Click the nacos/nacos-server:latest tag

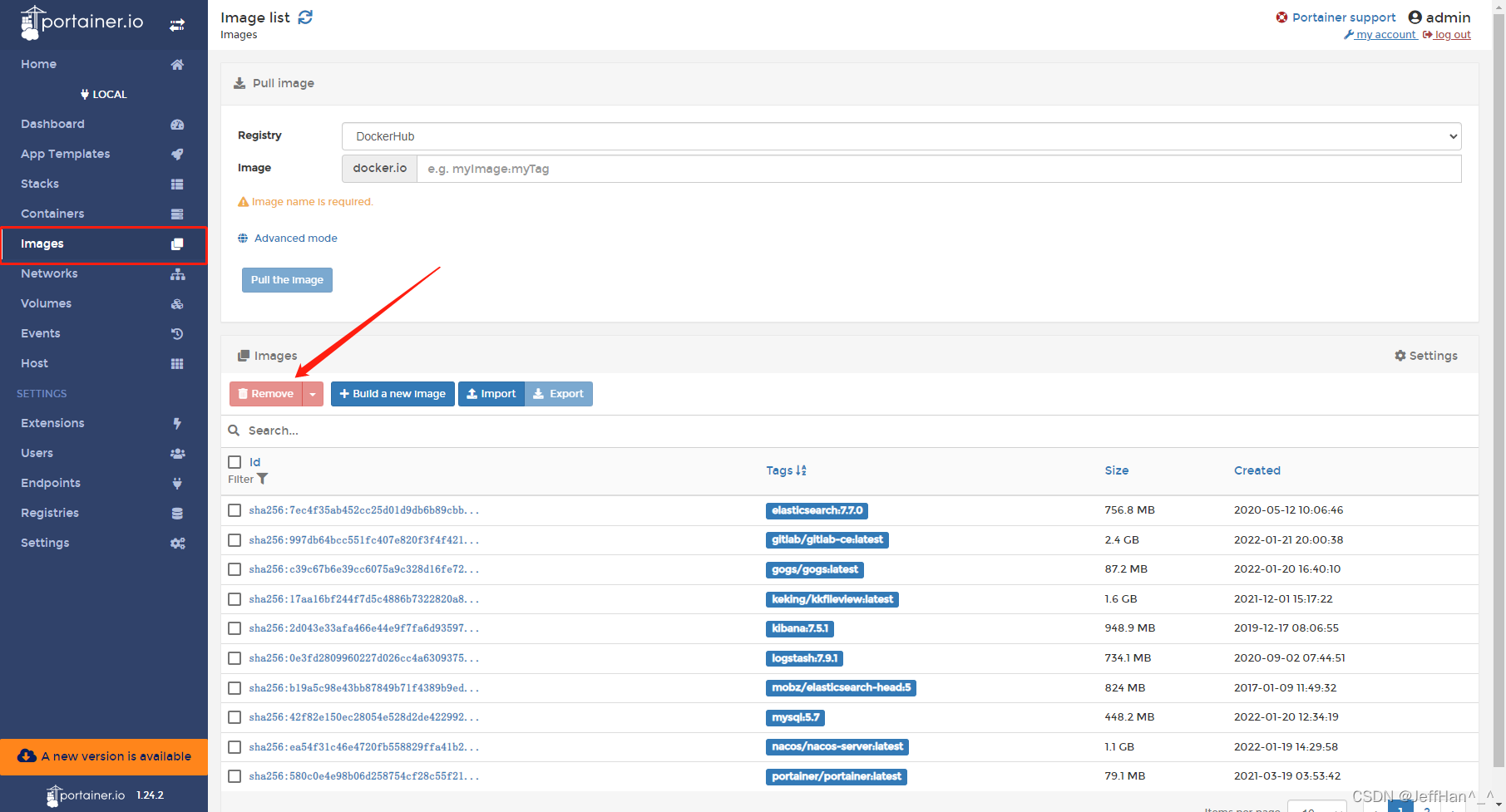(837, 747)
